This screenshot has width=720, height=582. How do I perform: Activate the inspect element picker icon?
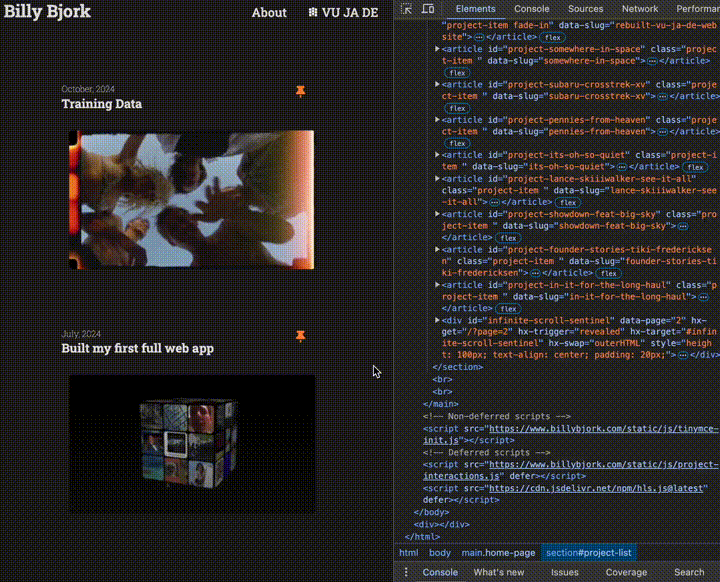407,9
